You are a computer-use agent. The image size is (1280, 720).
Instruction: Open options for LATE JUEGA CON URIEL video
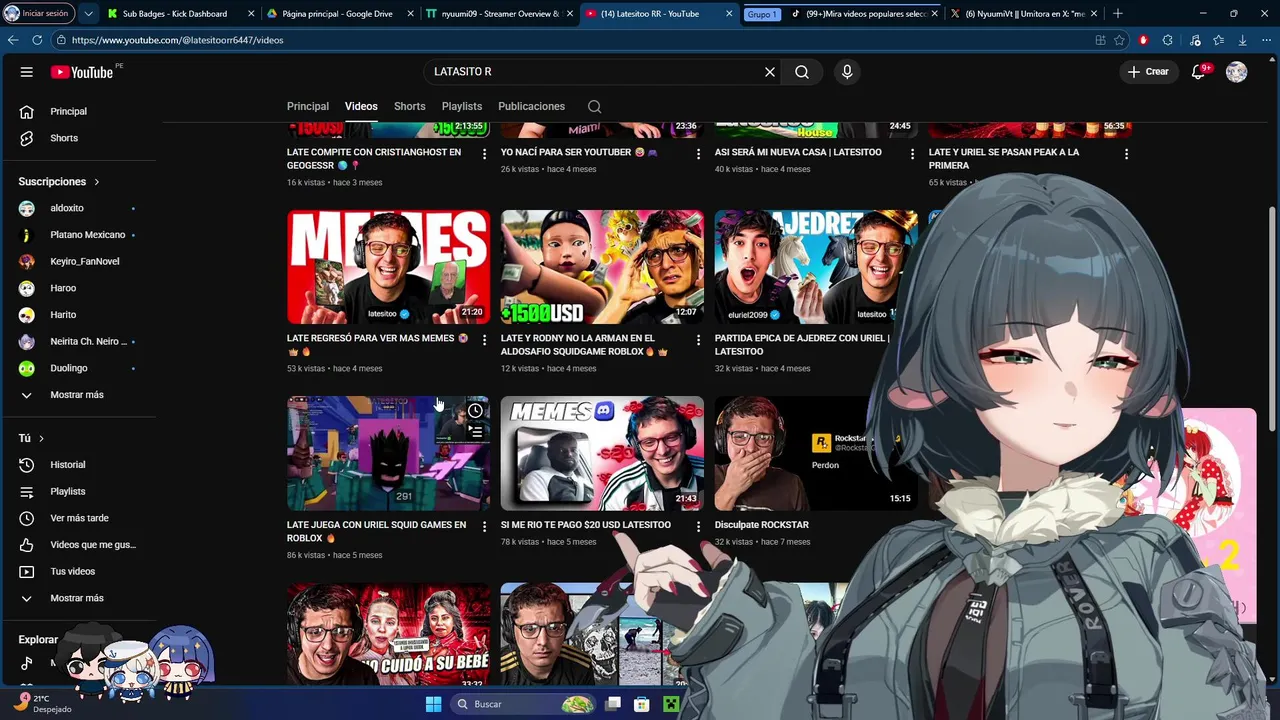tap(485, 526)
